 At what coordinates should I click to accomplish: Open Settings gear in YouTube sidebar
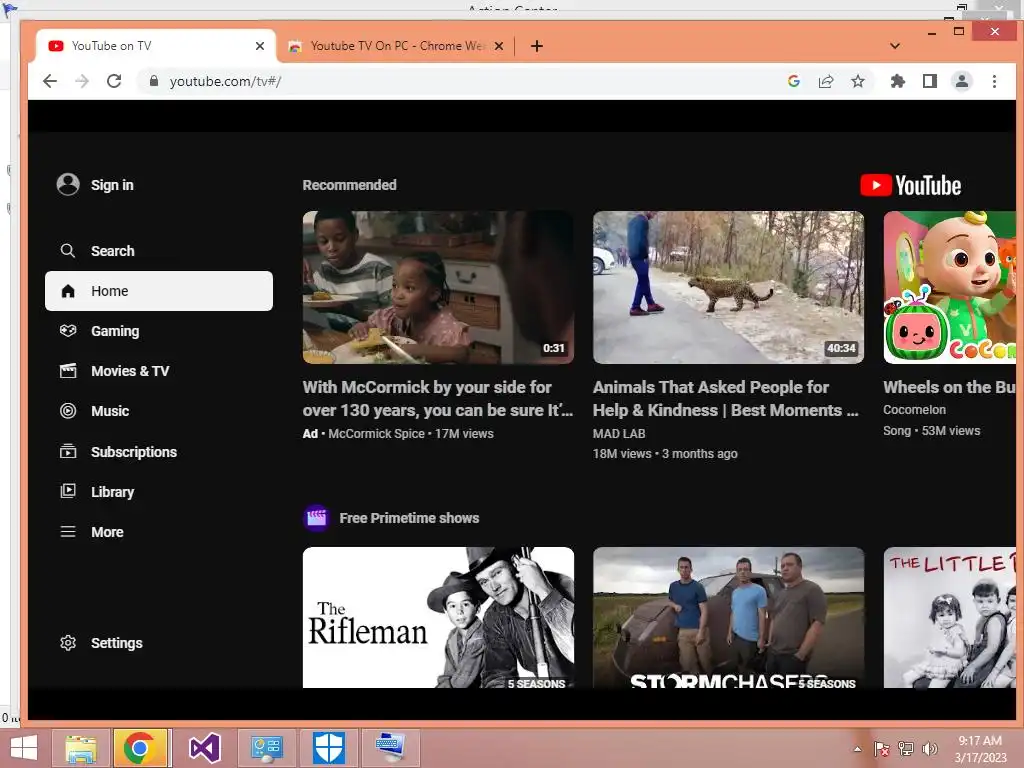click(68, 643)
